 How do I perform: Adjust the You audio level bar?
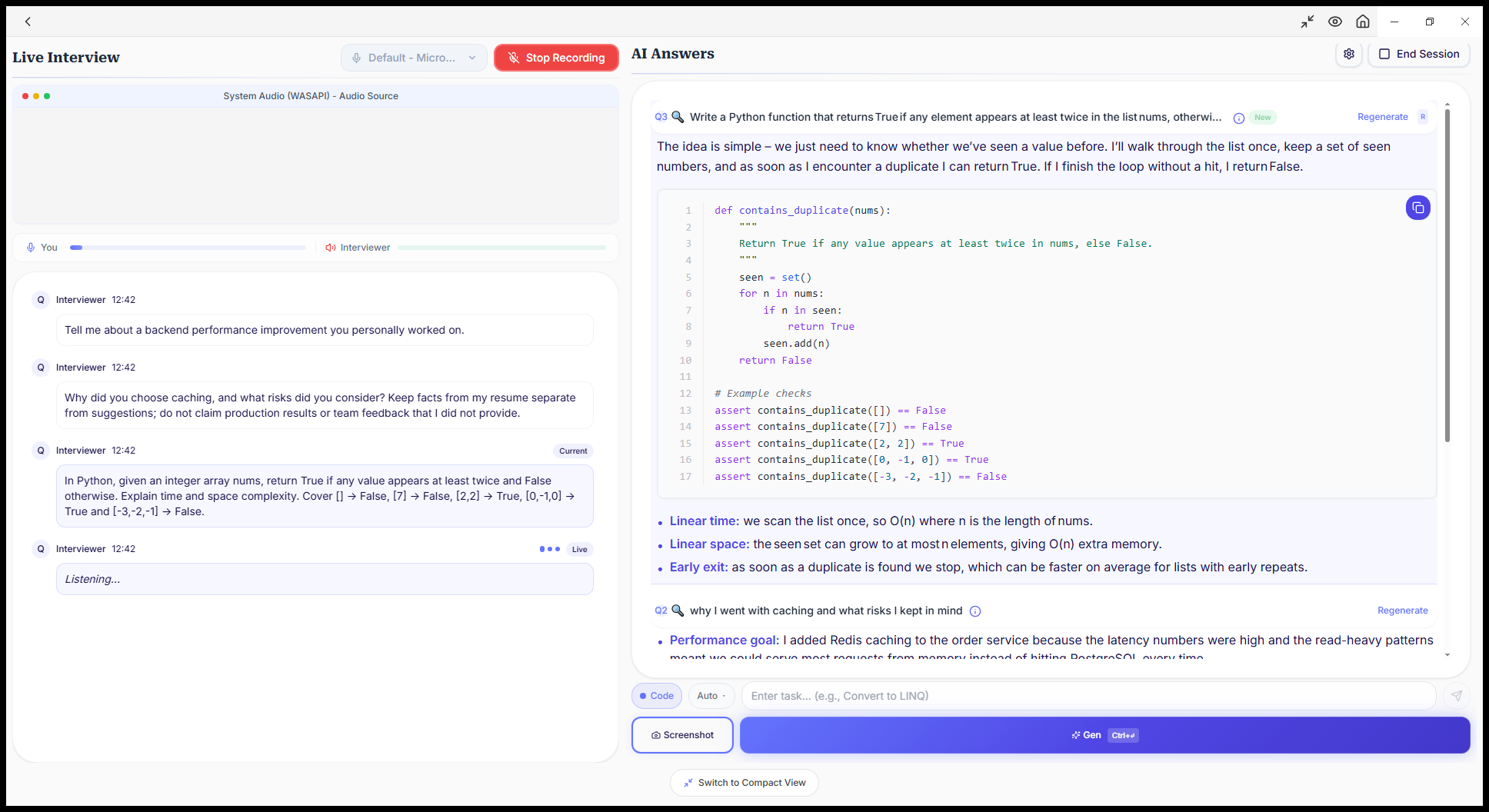tap(188, 248)
